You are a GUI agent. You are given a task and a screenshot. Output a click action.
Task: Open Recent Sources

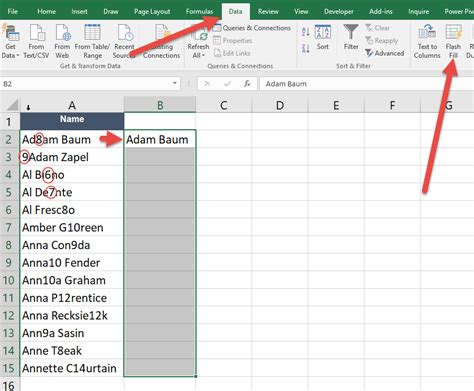pyautogui.click(x=124, y=42)
